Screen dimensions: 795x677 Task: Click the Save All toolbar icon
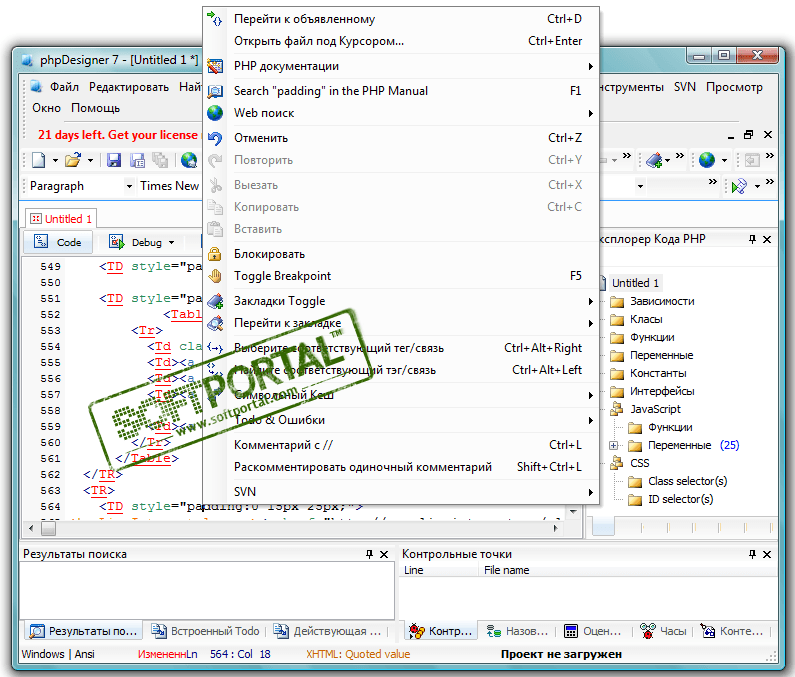tap(160, 160)
